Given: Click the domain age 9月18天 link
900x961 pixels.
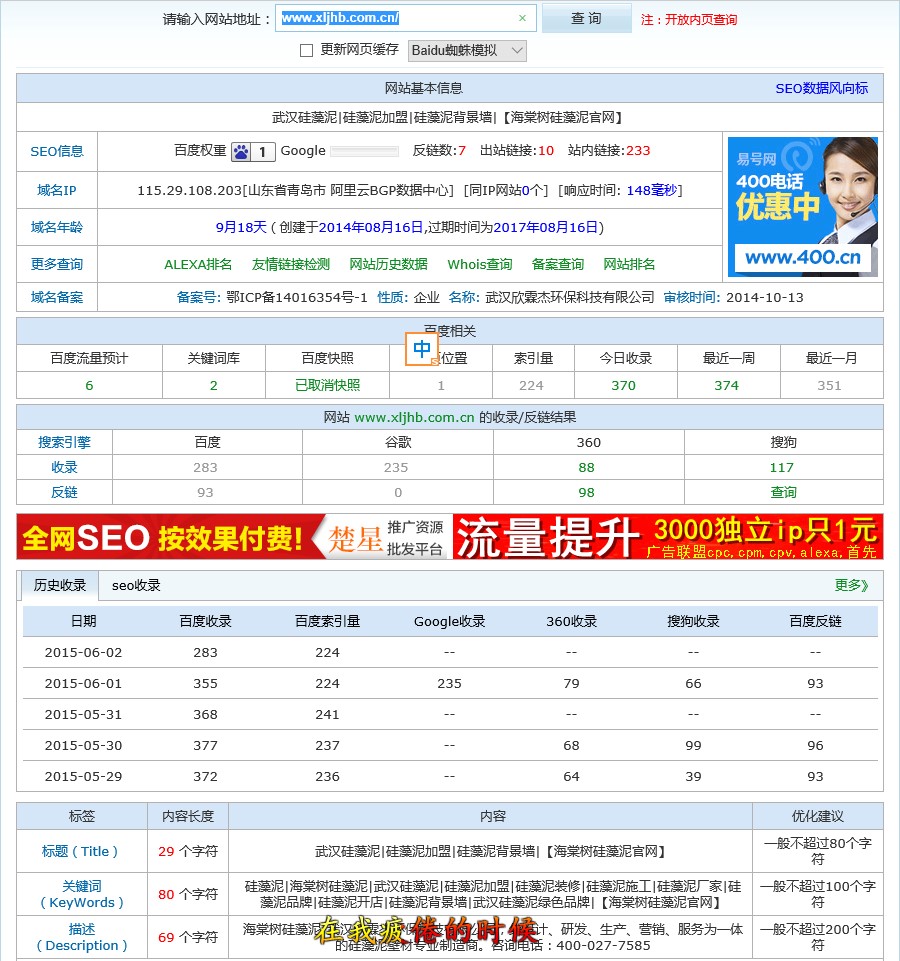Looking at the screenshot, I should click(x=241, y=227).
